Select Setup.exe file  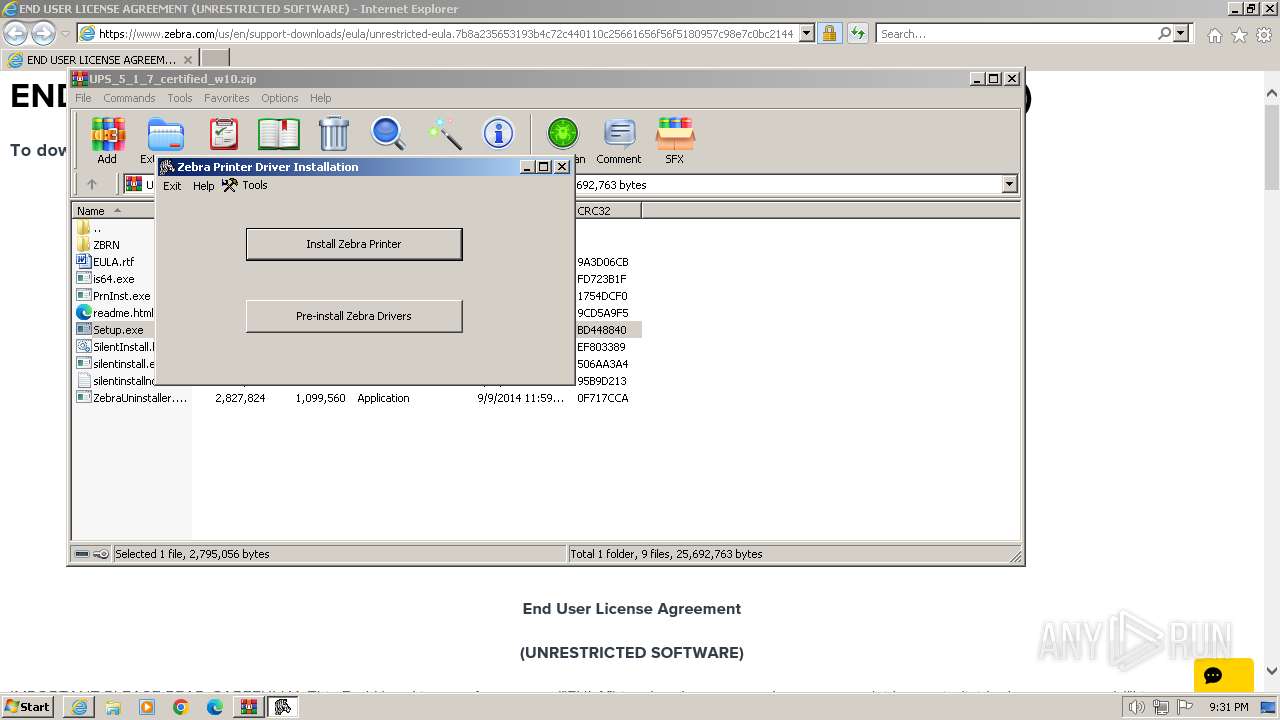coord(110,330)
